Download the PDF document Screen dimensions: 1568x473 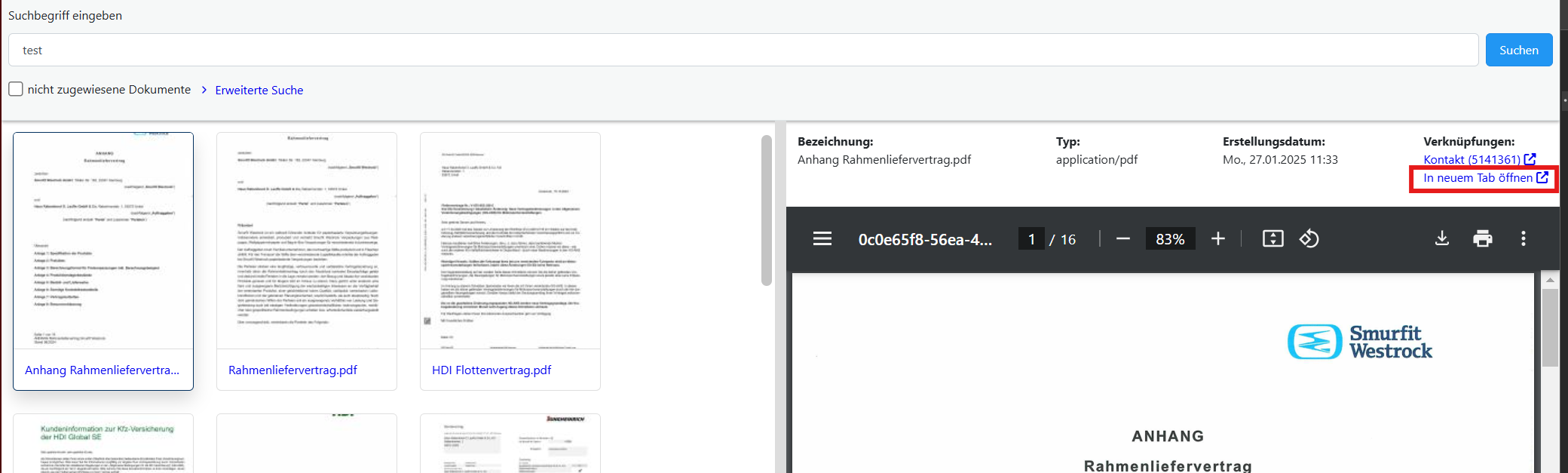pos(1441,239)
